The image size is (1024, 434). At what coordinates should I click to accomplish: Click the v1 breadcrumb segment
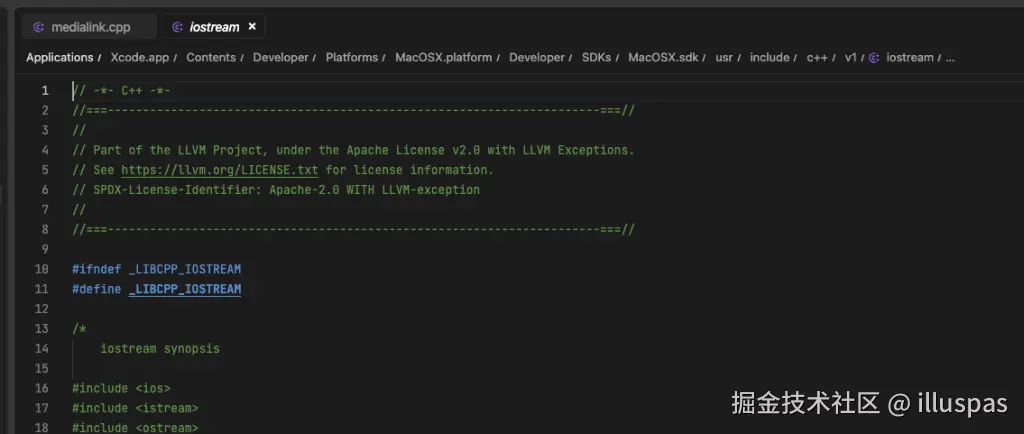click(851, 58)
